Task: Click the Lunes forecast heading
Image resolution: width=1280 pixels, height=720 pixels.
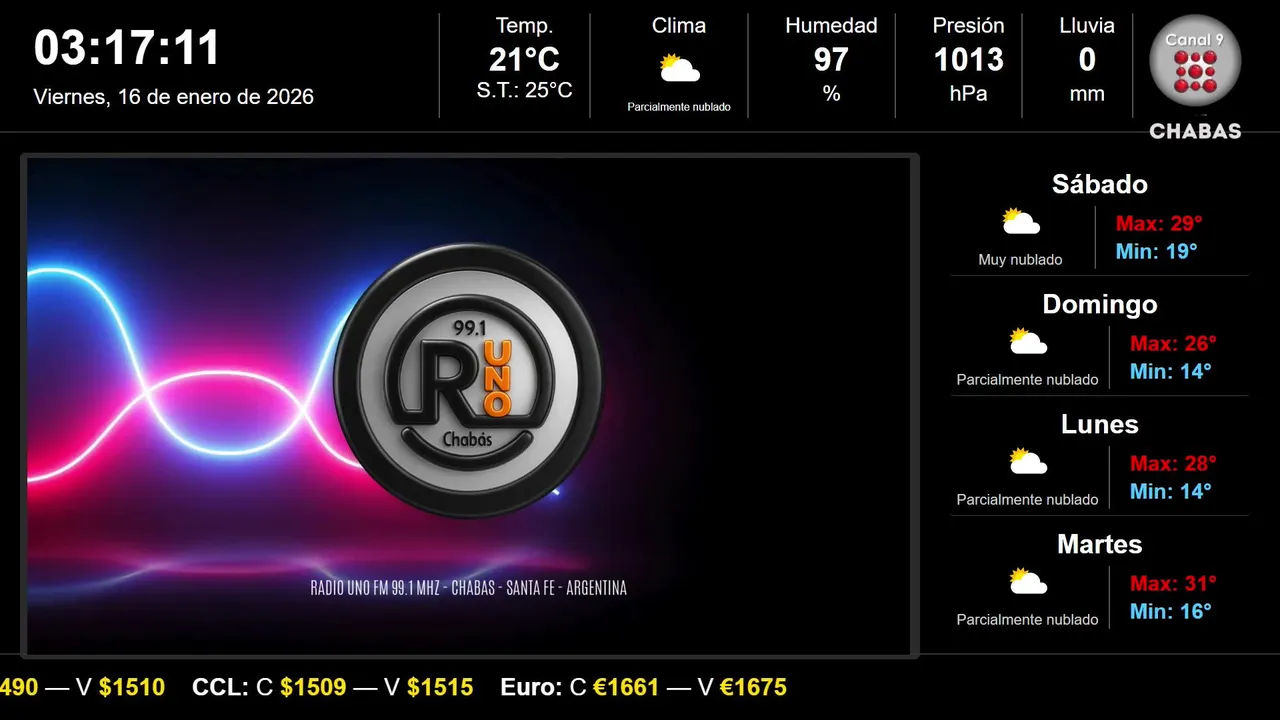Action: coord(1100,424)
